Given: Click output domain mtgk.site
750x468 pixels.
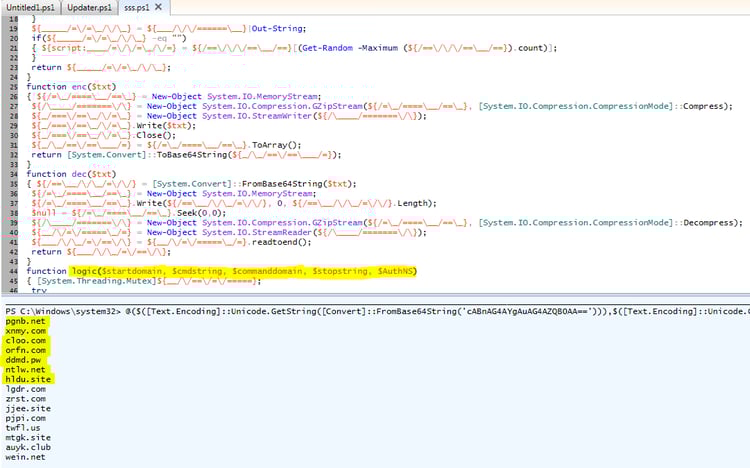Looking at the screenshot, I should pos(28,438).
